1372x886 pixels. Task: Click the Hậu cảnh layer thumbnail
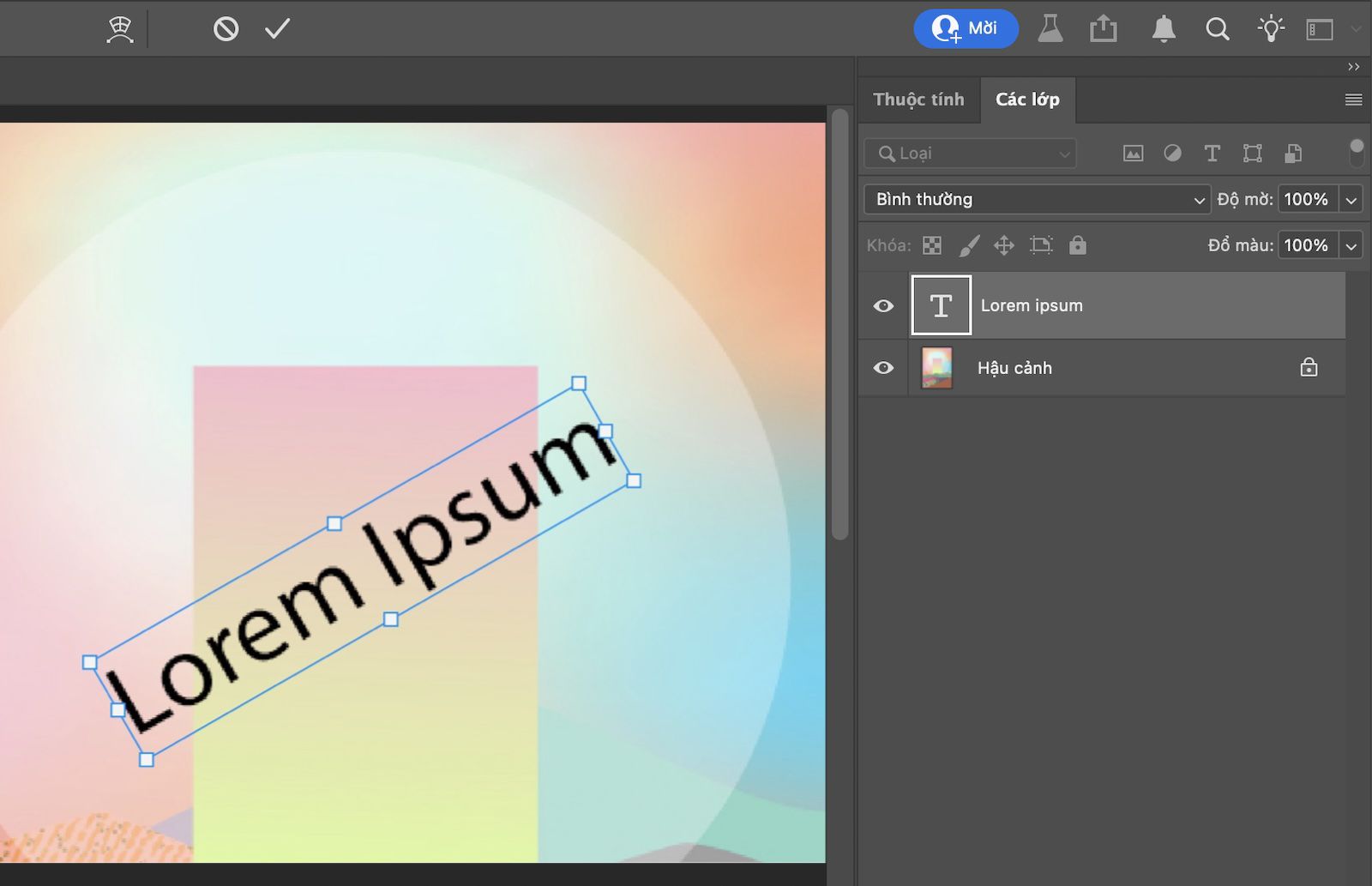[x=936, y=368]
